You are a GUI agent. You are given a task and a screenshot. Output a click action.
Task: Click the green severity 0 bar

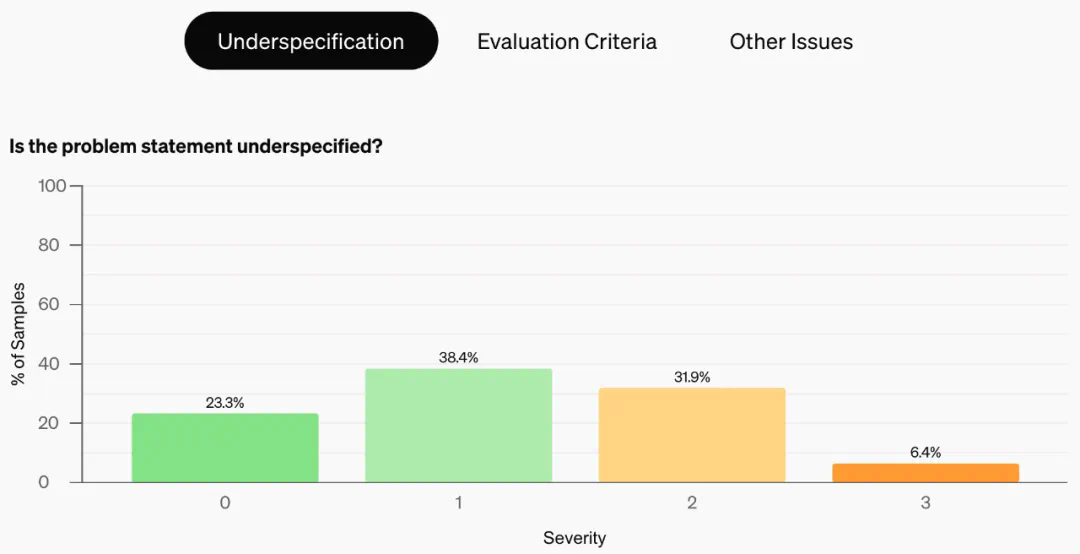click(x=225, y=448)
